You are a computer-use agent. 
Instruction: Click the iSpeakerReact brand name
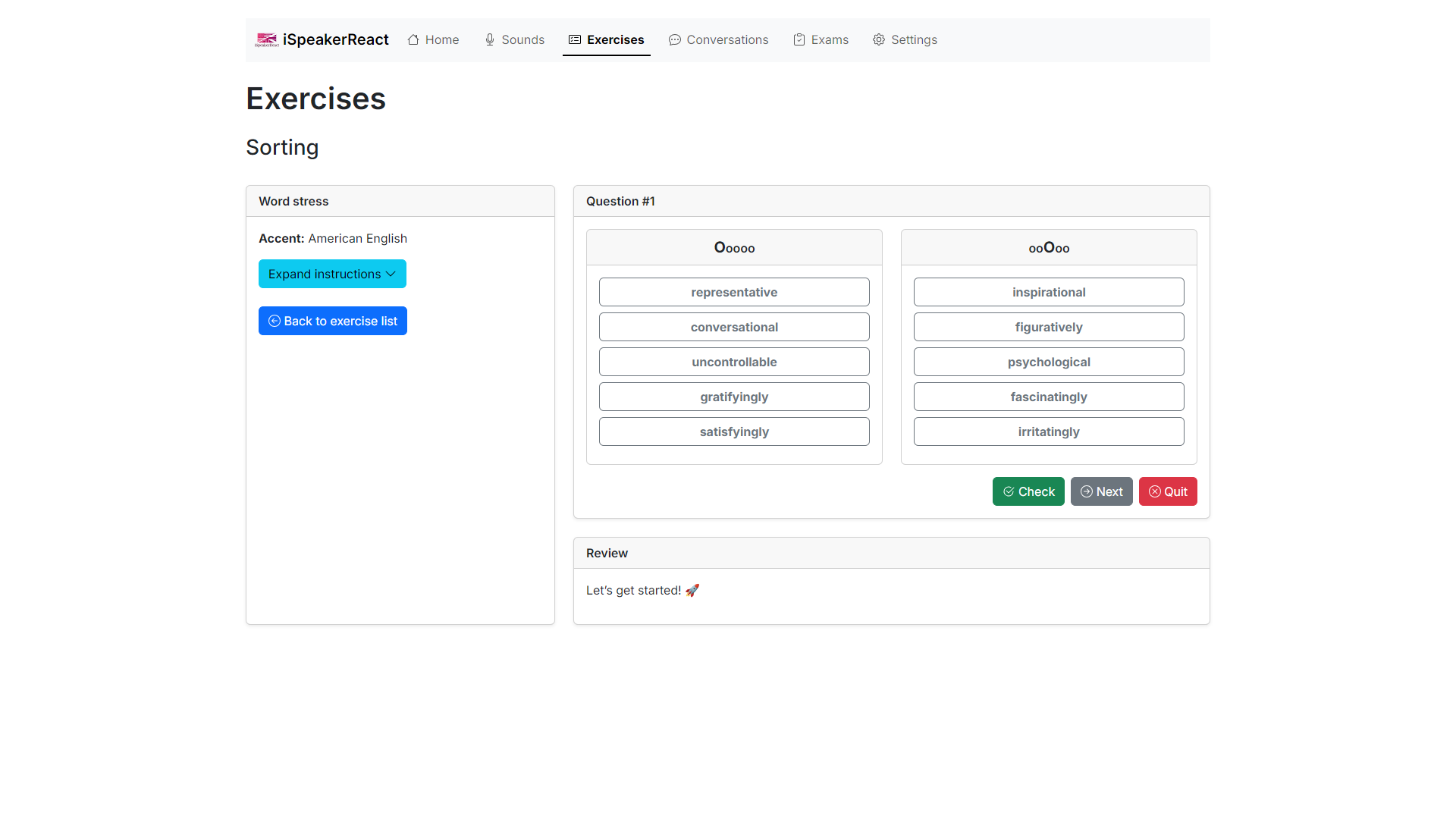(x=336, y=39)
